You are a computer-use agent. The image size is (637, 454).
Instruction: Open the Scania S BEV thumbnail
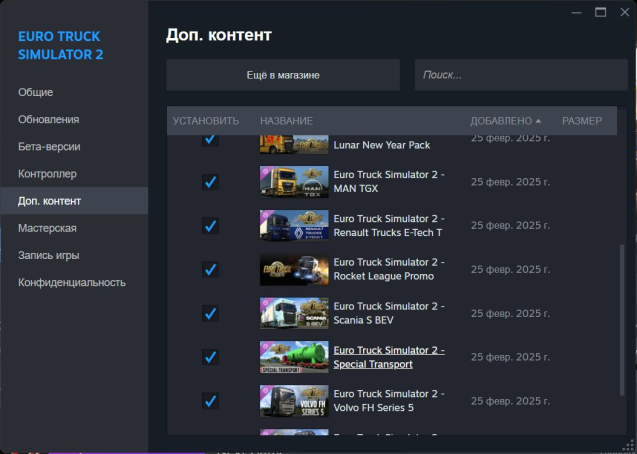pos(294,313)
